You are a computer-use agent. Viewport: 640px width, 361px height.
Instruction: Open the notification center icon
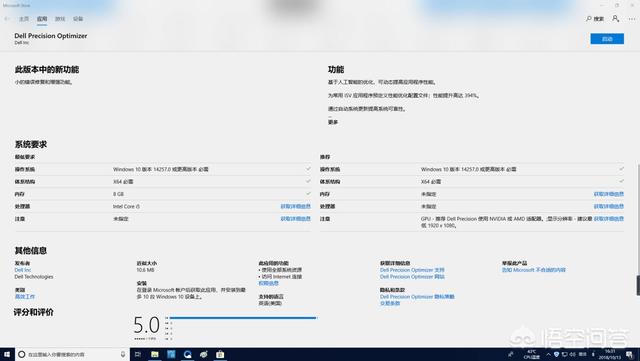[629, 354]
